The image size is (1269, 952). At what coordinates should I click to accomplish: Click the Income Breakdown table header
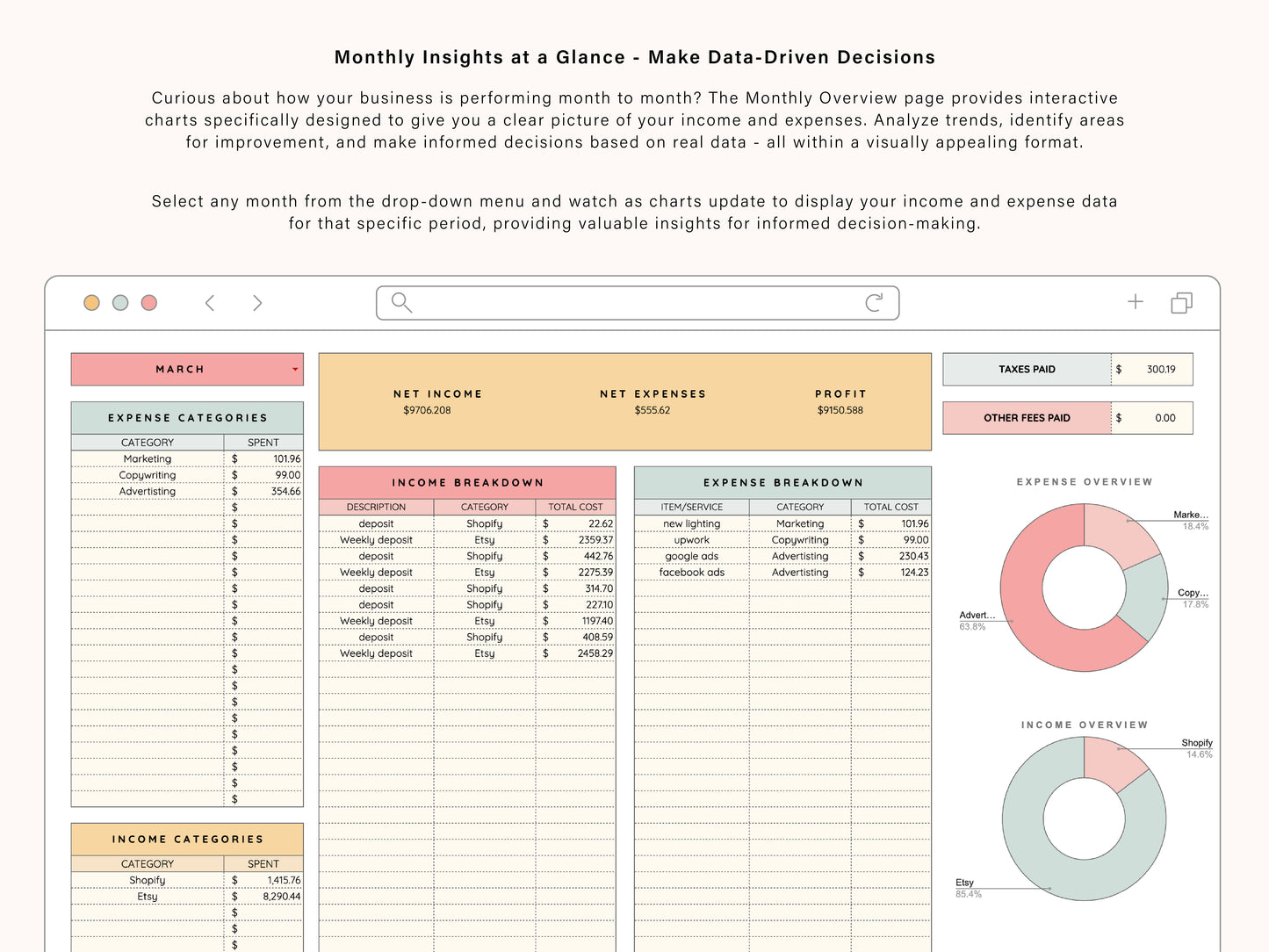point(467,483)
